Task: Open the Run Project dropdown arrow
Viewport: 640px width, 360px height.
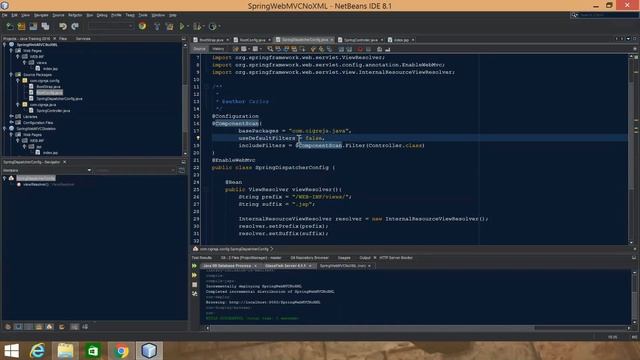Action: 188,27
